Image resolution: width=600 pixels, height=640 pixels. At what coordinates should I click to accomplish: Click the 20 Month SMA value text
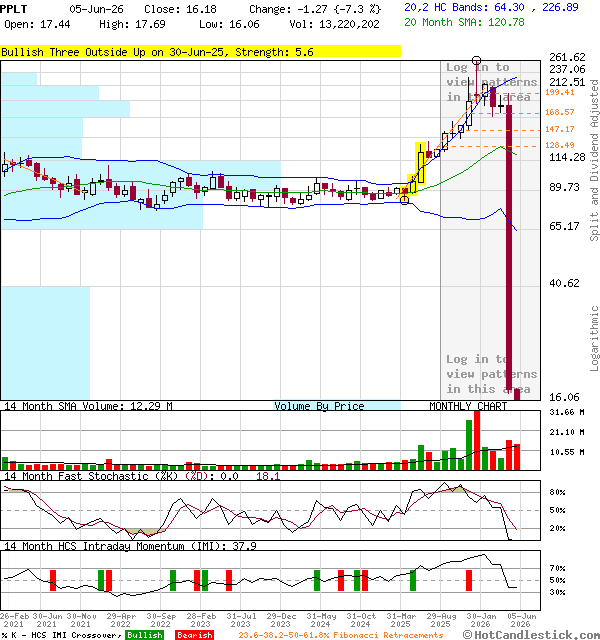click(464, 22)
